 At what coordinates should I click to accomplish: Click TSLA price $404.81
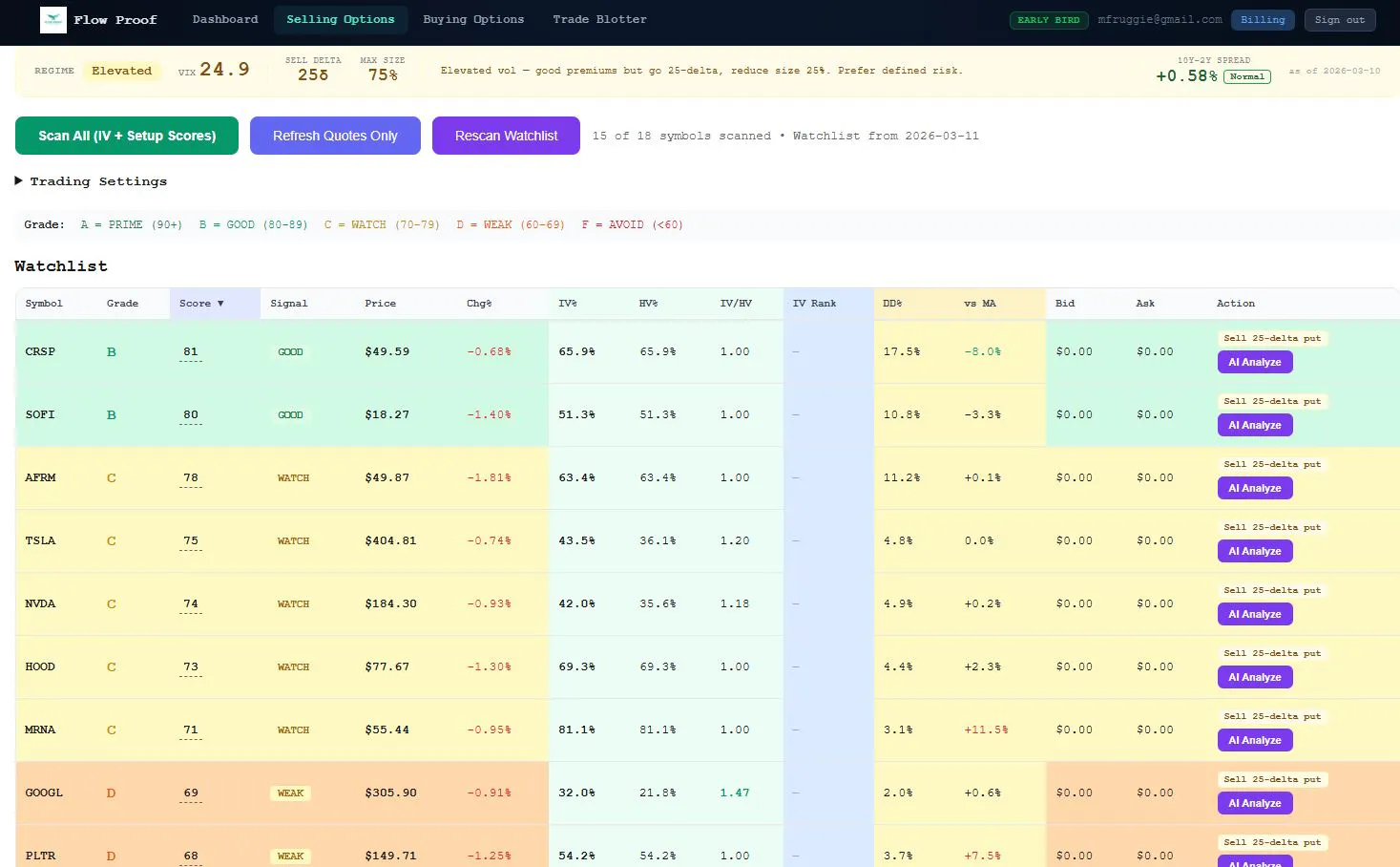pyautogui.click(x=390, y=541)
